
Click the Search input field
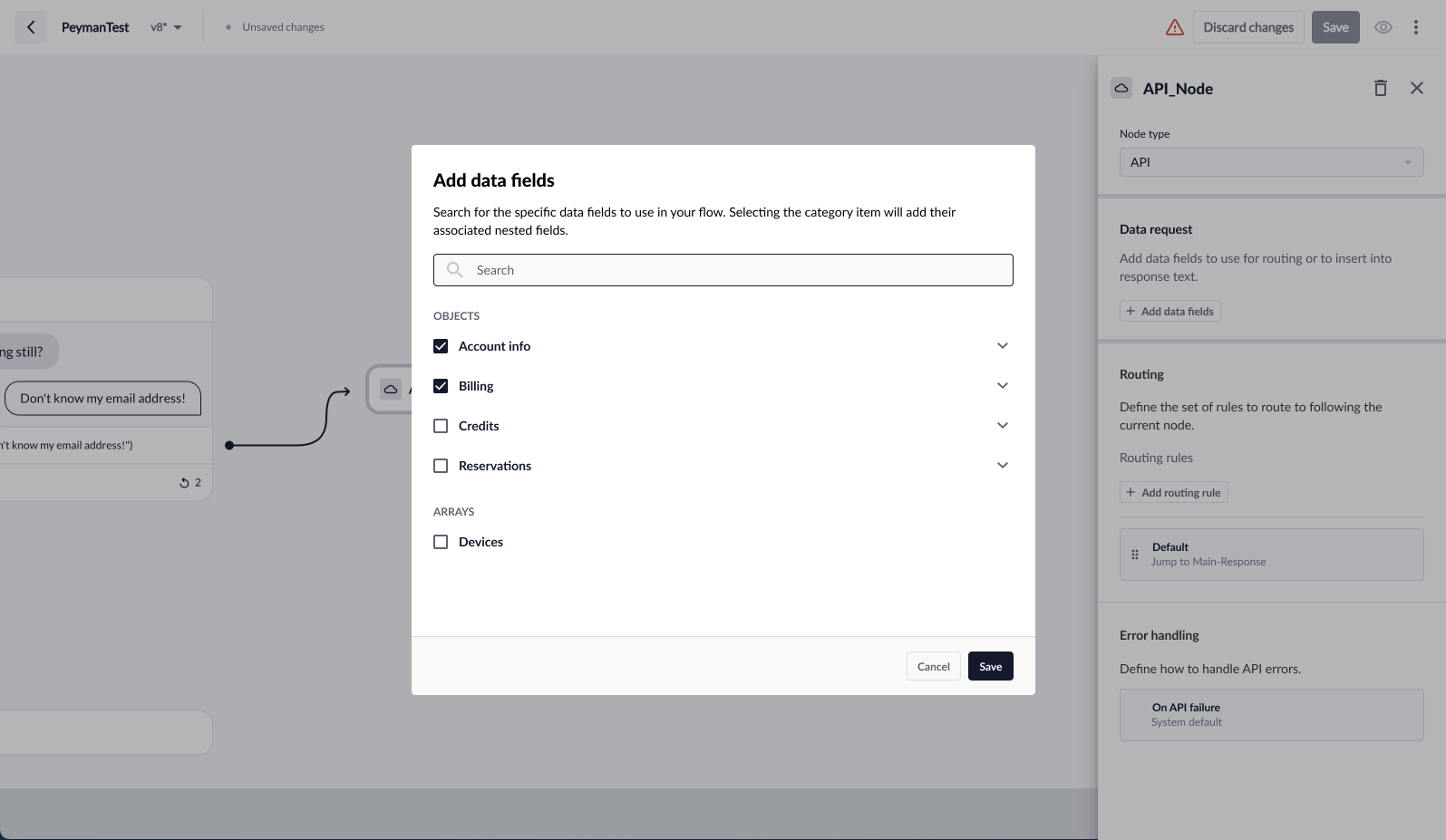pyautogui.click(x=723, y=270)
